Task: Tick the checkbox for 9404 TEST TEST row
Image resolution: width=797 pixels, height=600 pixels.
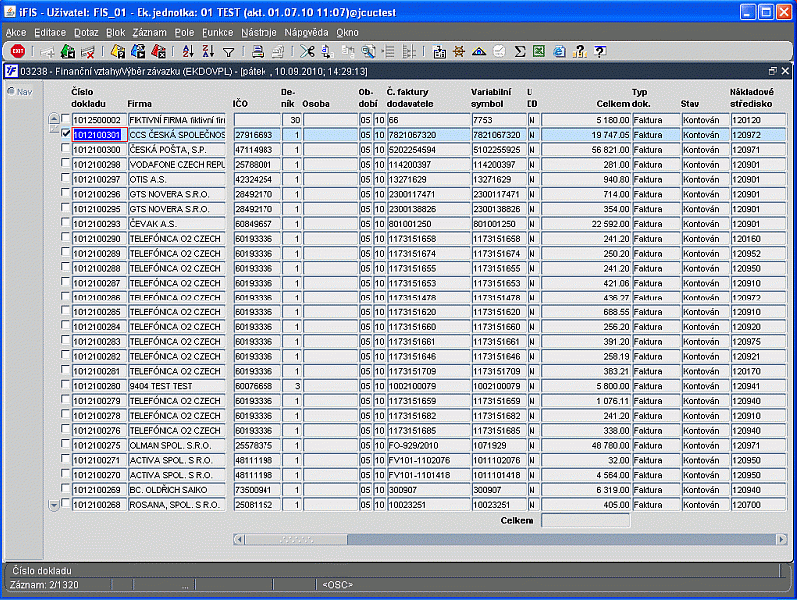Action: [65, 384]
